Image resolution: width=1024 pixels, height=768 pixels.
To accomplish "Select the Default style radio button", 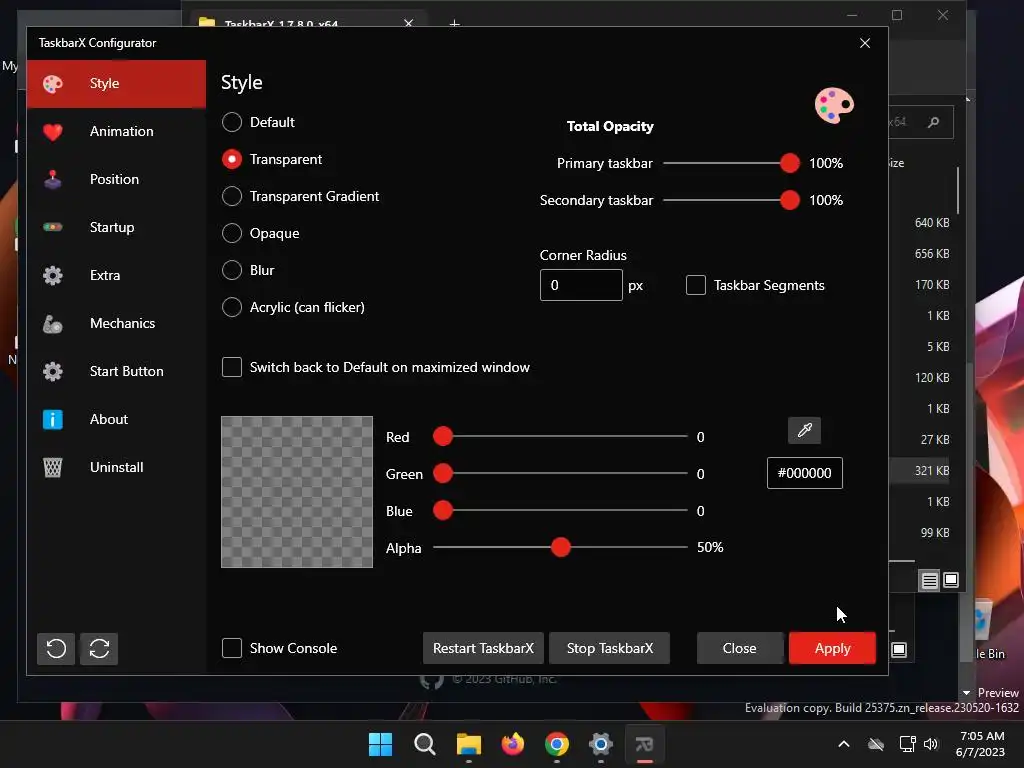I will pos(232,122).
